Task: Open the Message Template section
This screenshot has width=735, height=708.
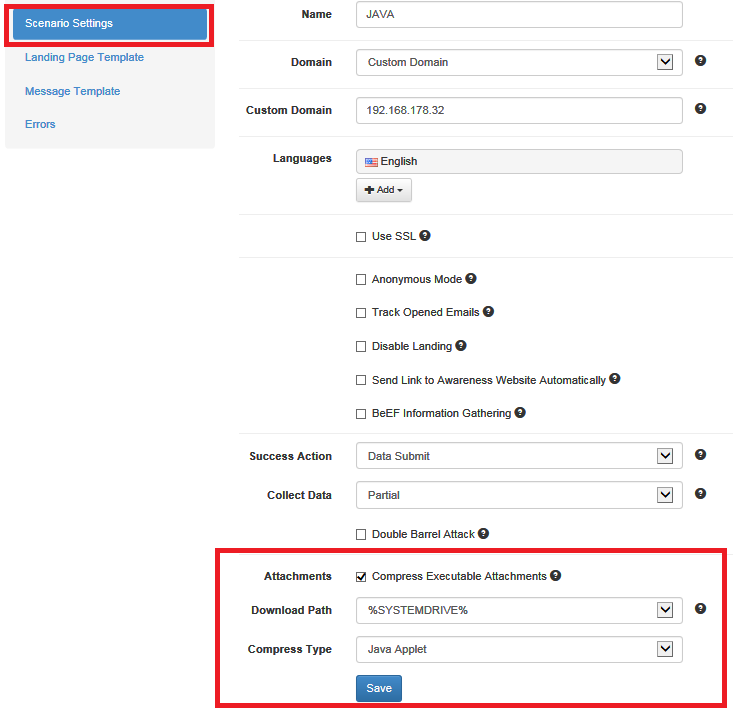Action: tap(73, 91)
